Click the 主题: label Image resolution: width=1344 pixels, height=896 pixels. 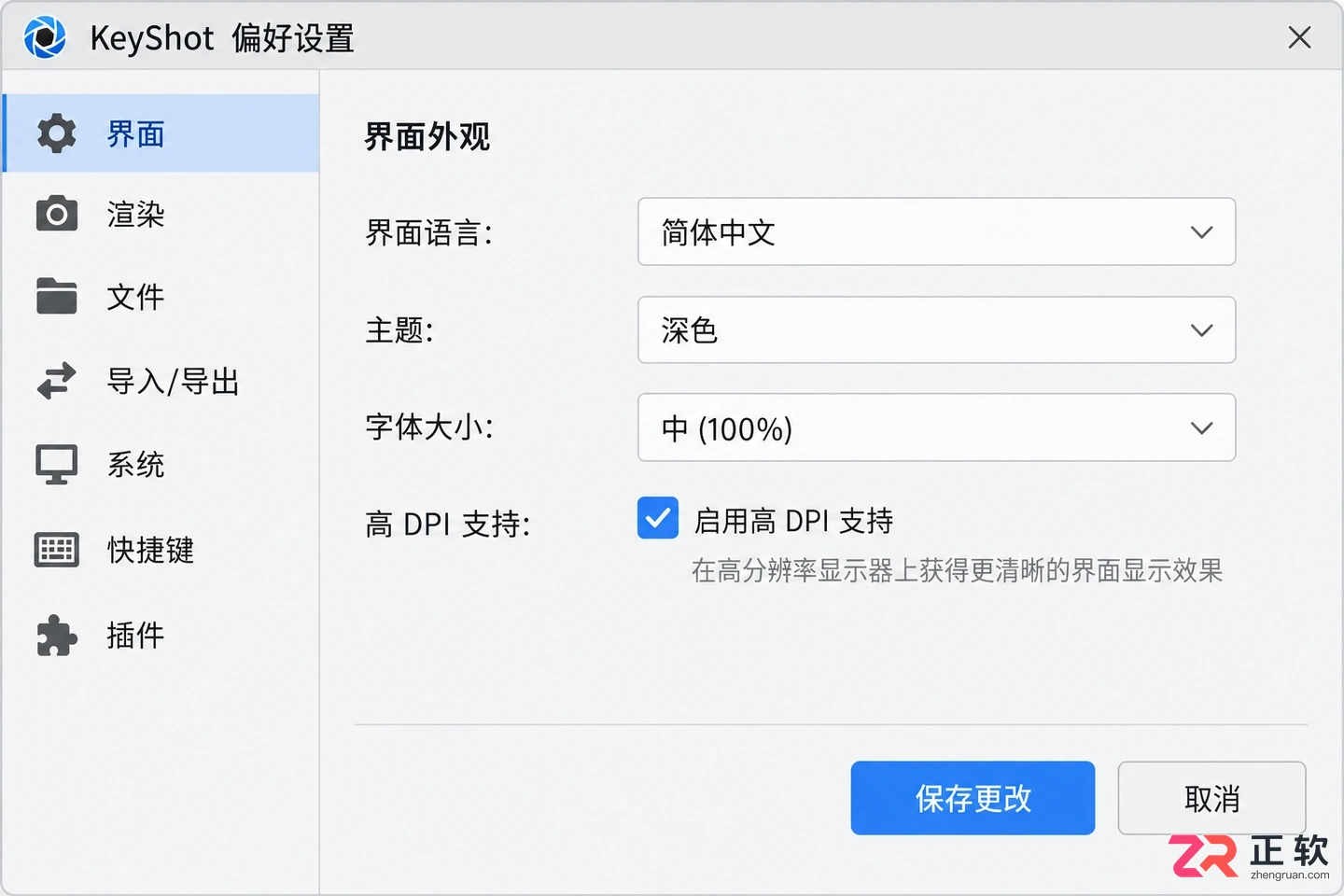coord(399,329)
